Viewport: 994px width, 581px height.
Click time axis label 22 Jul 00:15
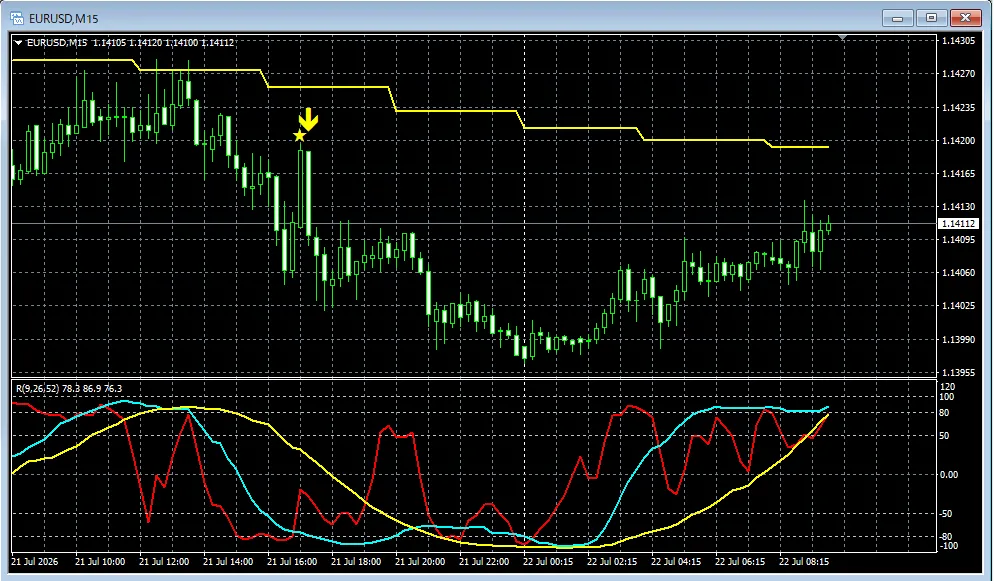point(548,561)
